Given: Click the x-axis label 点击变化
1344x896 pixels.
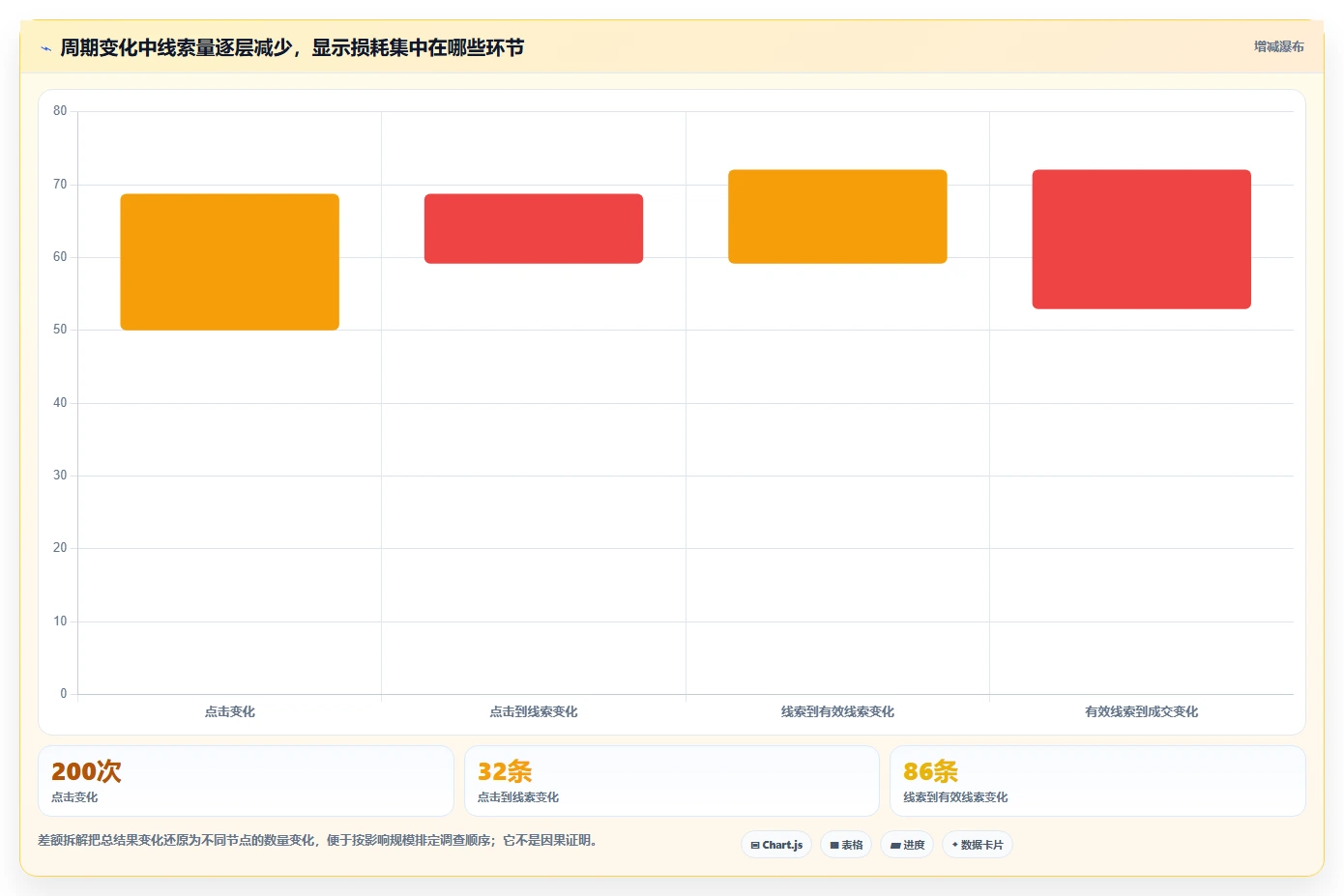Looking at the screenshot, I should [230, 711].
